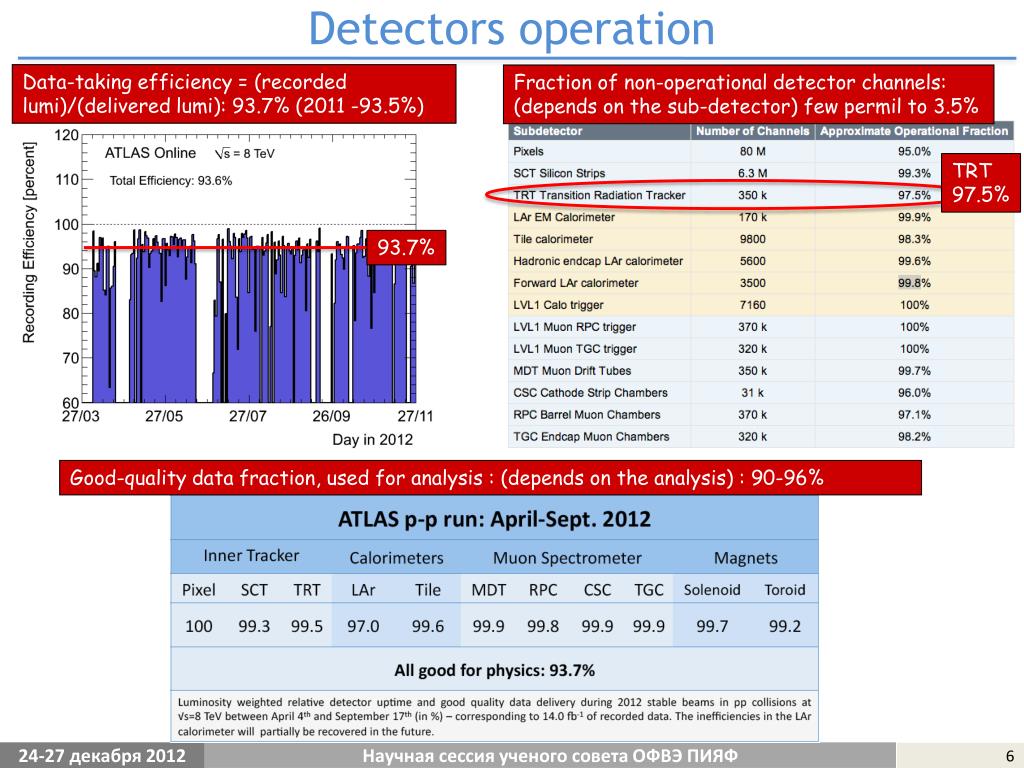Click "TRT Transition Radiation Tracker" row name

click(600, 195)
